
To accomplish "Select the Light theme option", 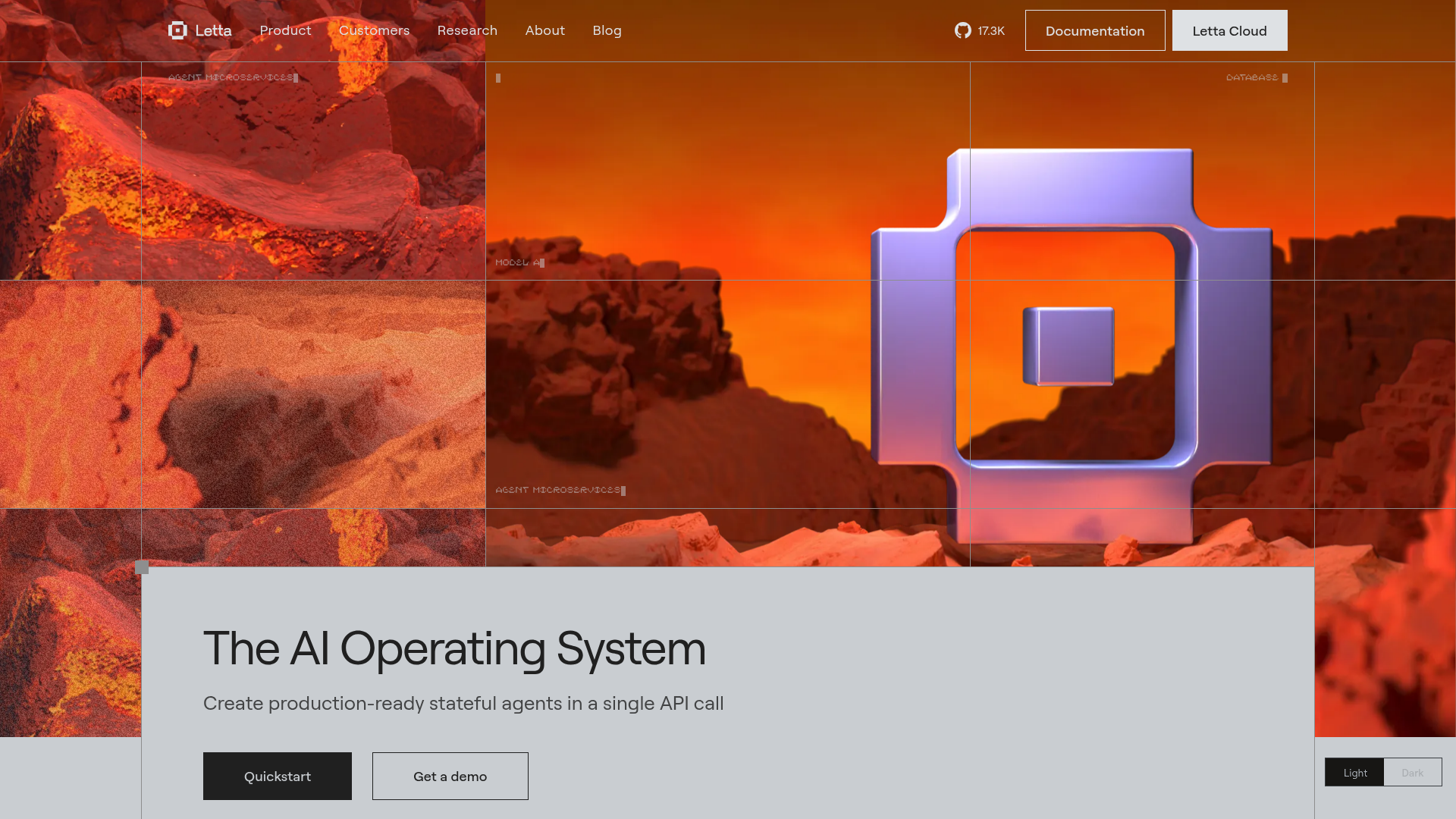I will (x=1354, y=773).
